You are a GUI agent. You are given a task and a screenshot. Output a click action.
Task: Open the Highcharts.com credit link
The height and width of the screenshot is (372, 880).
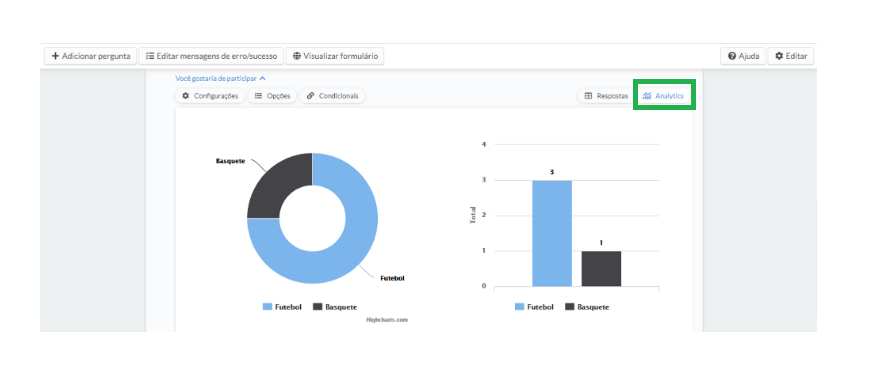click(x=387, y=320)
